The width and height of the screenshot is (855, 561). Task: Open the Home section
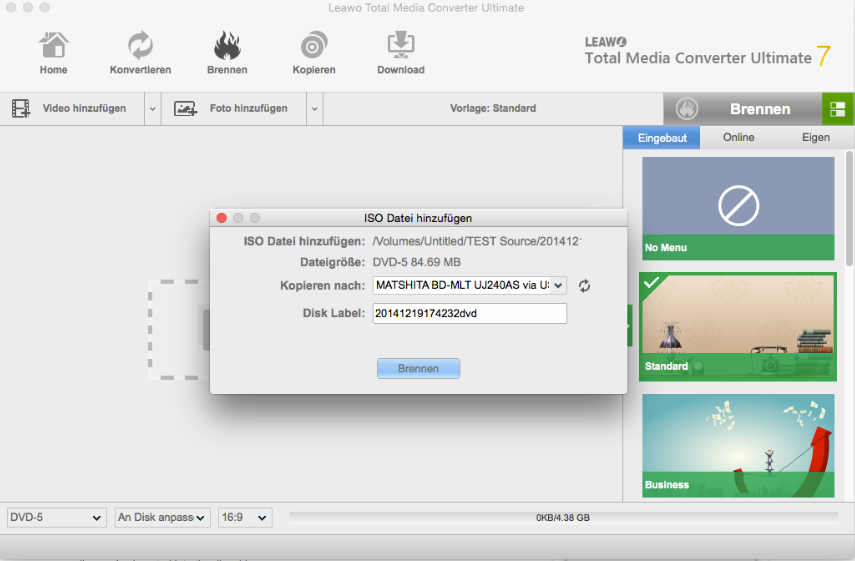(53, 53)
